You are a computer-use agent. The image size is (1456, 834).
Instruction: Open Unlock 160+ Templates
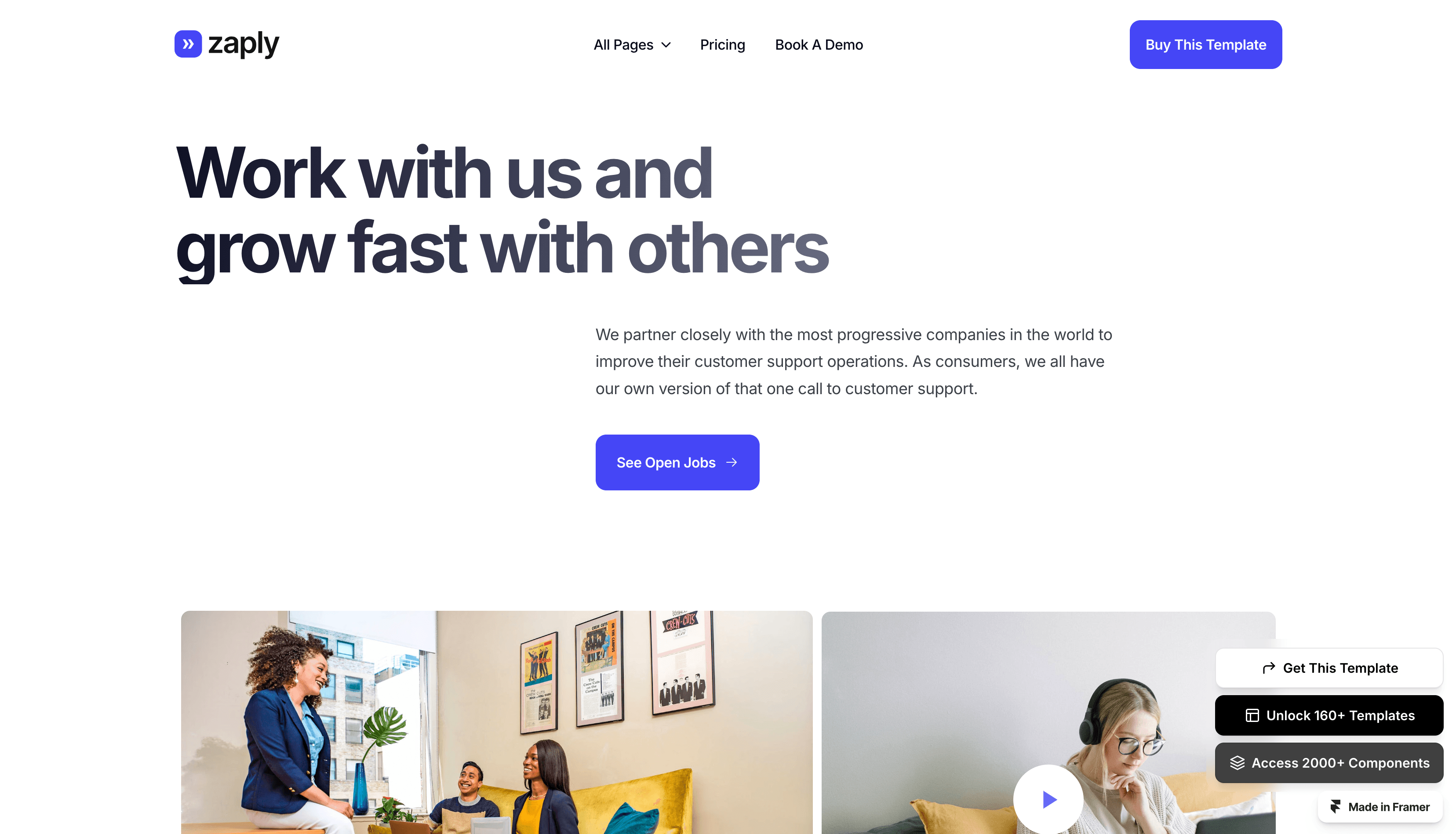click(x=1329, y=715)
